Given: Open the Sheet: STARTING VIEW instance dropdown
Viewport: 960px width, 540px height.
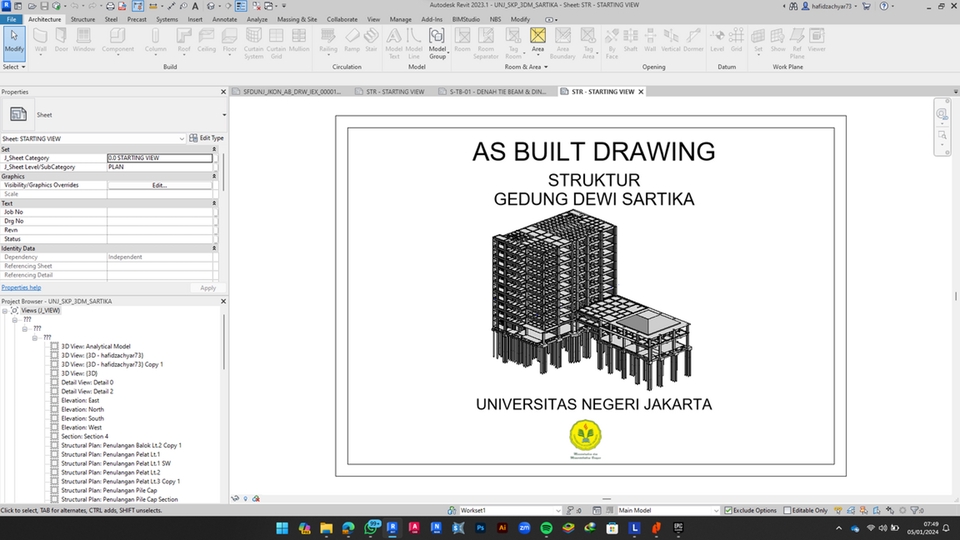Looking at the screenshot, I should [181, 138].
